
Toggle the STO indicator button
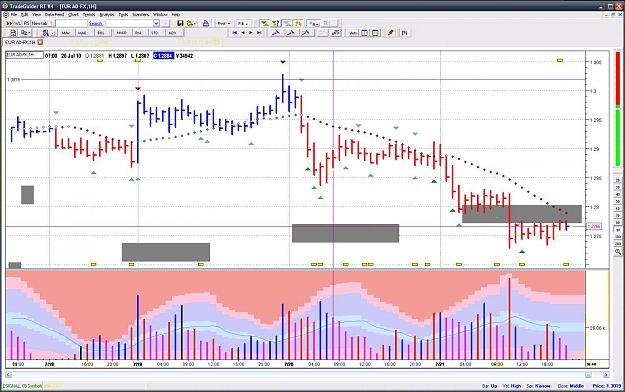pos(155,33)
